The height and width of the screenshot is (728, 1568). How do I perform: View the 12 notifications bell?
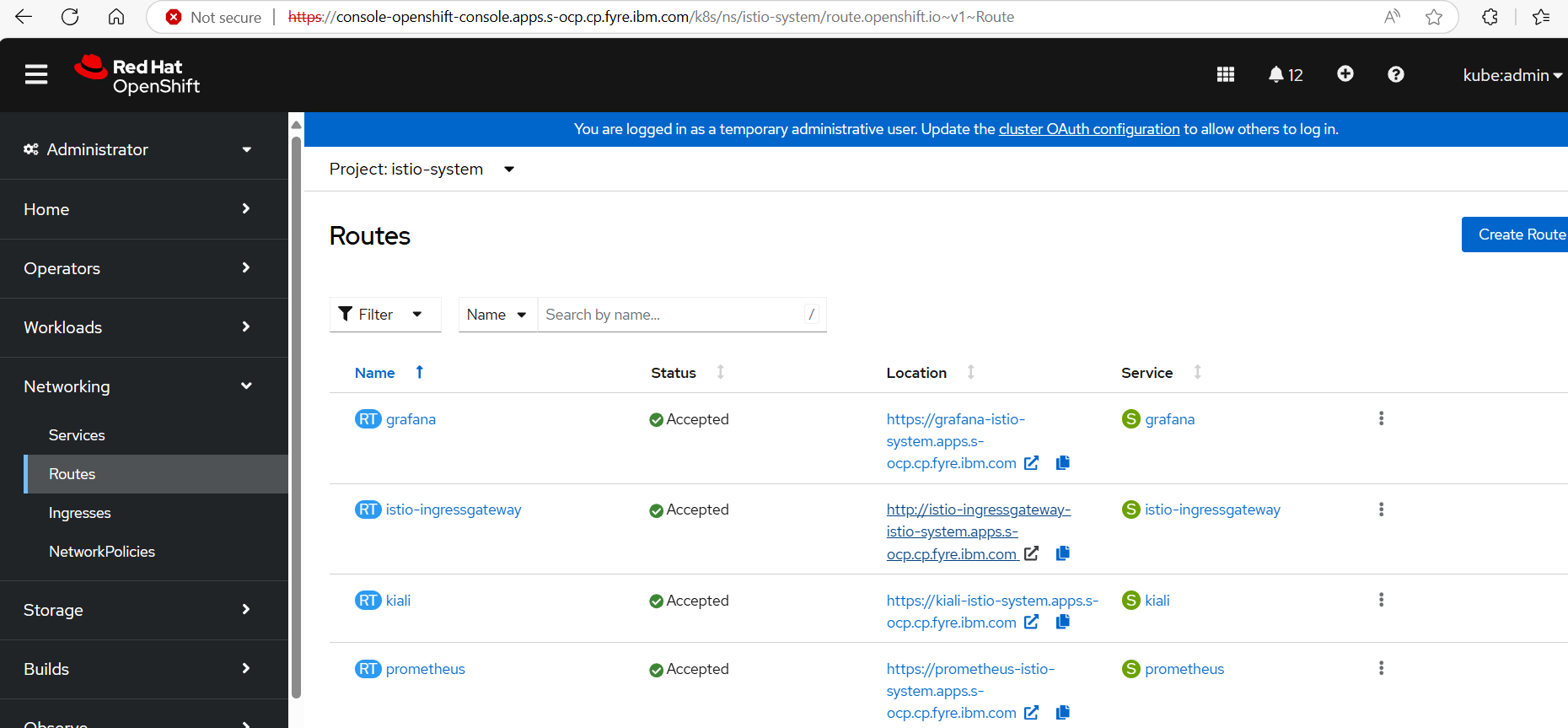point(1286,75)
